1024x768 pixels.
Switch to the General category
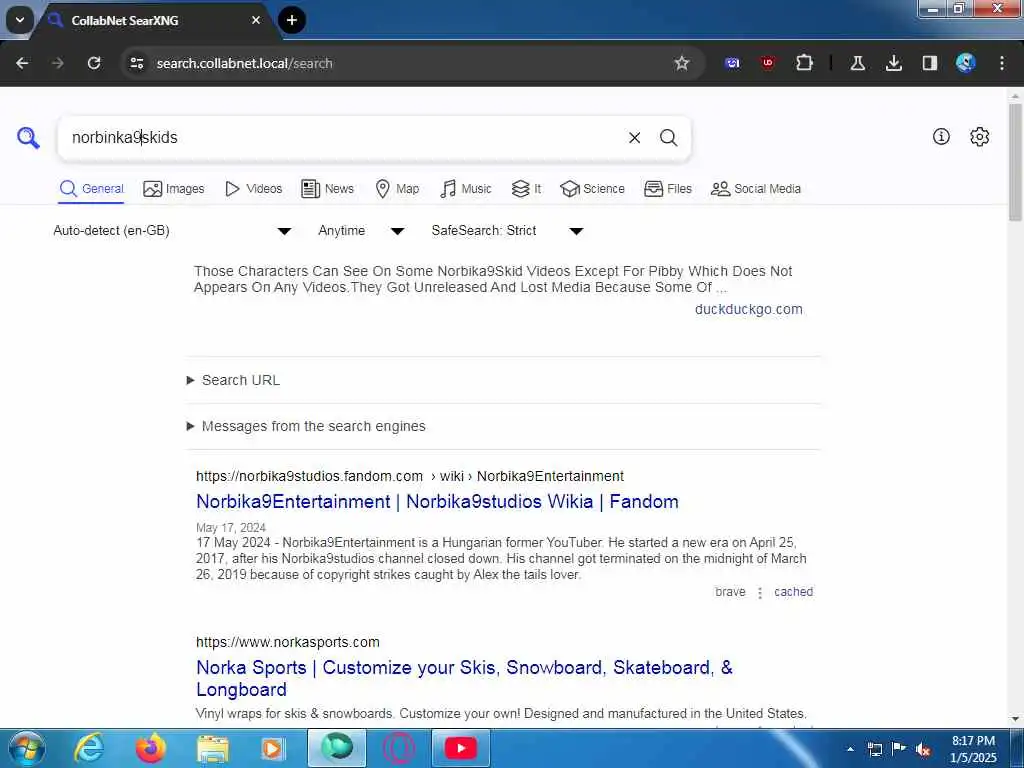point(91,189)
